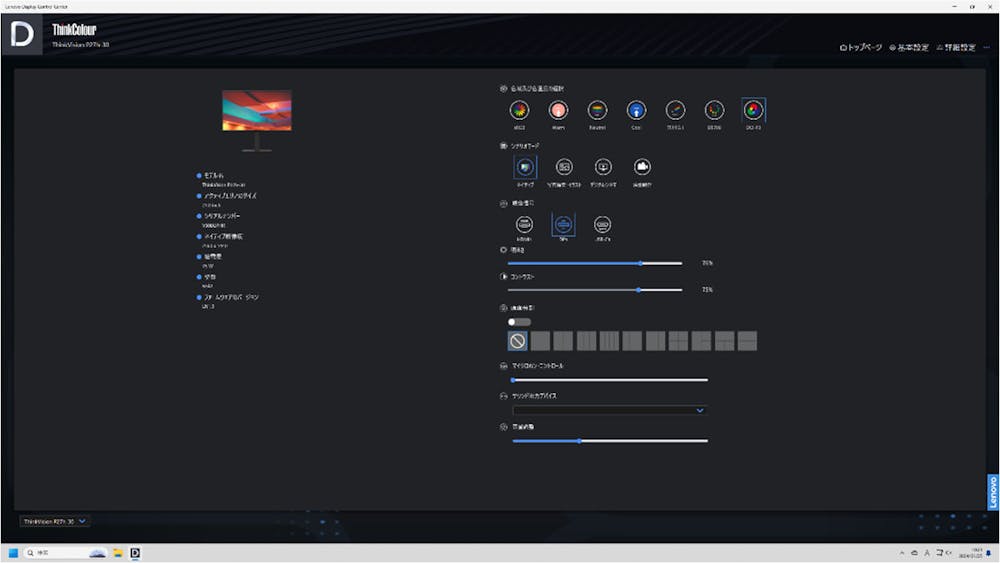1000x563 pixels.
Task: Click the ThinkColour D logo
Action: tap(22, 34)
